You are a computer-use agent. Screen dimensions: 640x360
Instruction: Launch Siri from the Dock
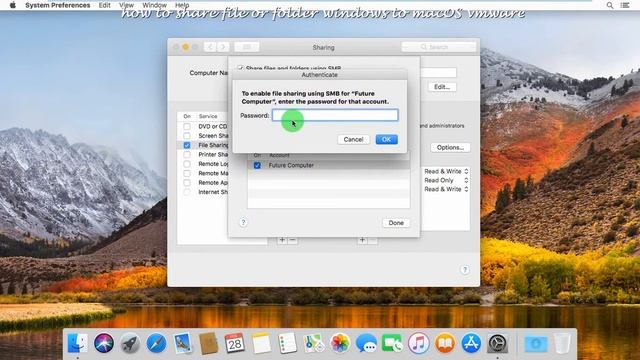[104, 343]
